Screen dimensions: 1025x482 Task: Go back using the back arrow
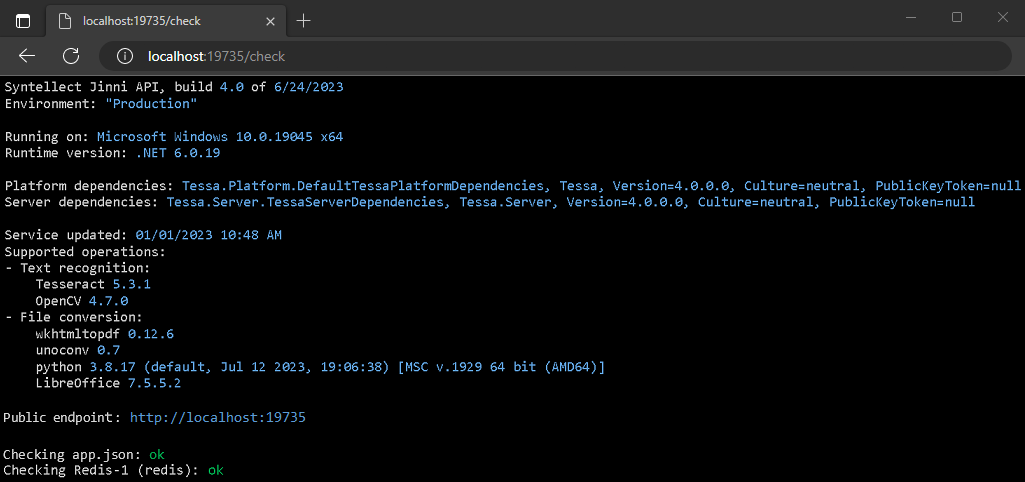click(27, 56)
